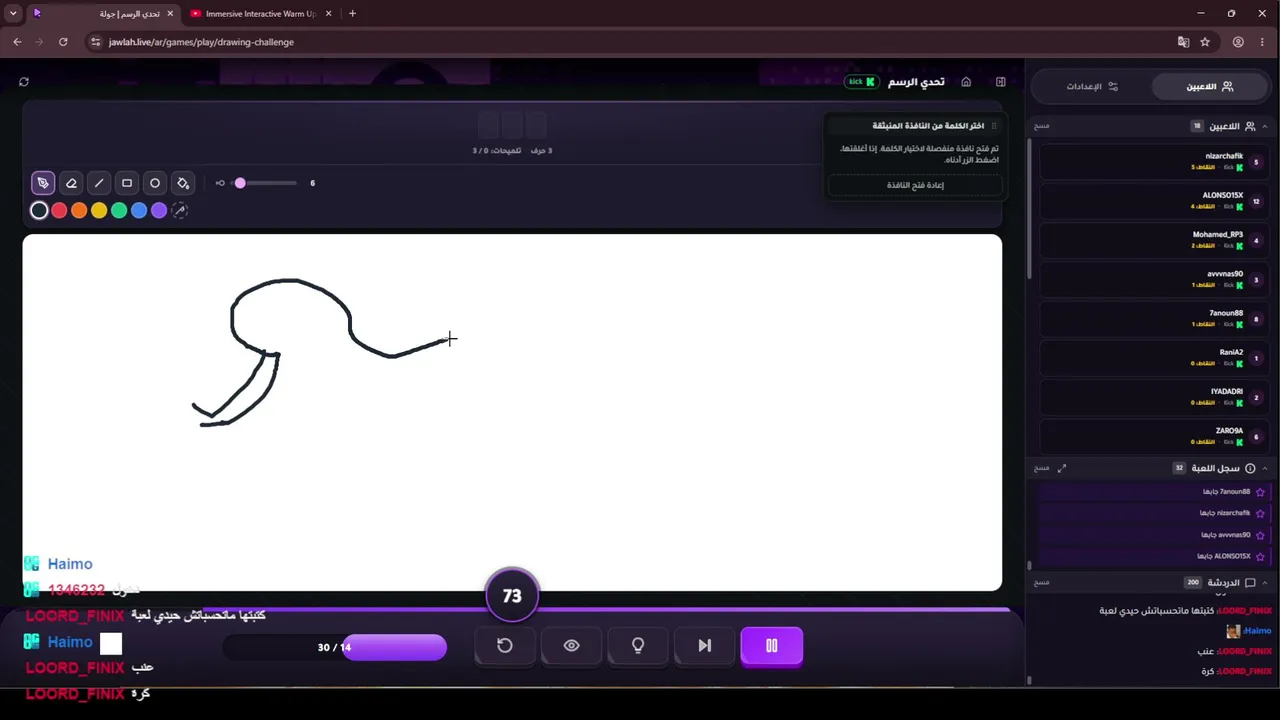The width and height of the screenshot is (1280, 720).
Task: Pick the black color swatch
Action: [x=39, y=210]
